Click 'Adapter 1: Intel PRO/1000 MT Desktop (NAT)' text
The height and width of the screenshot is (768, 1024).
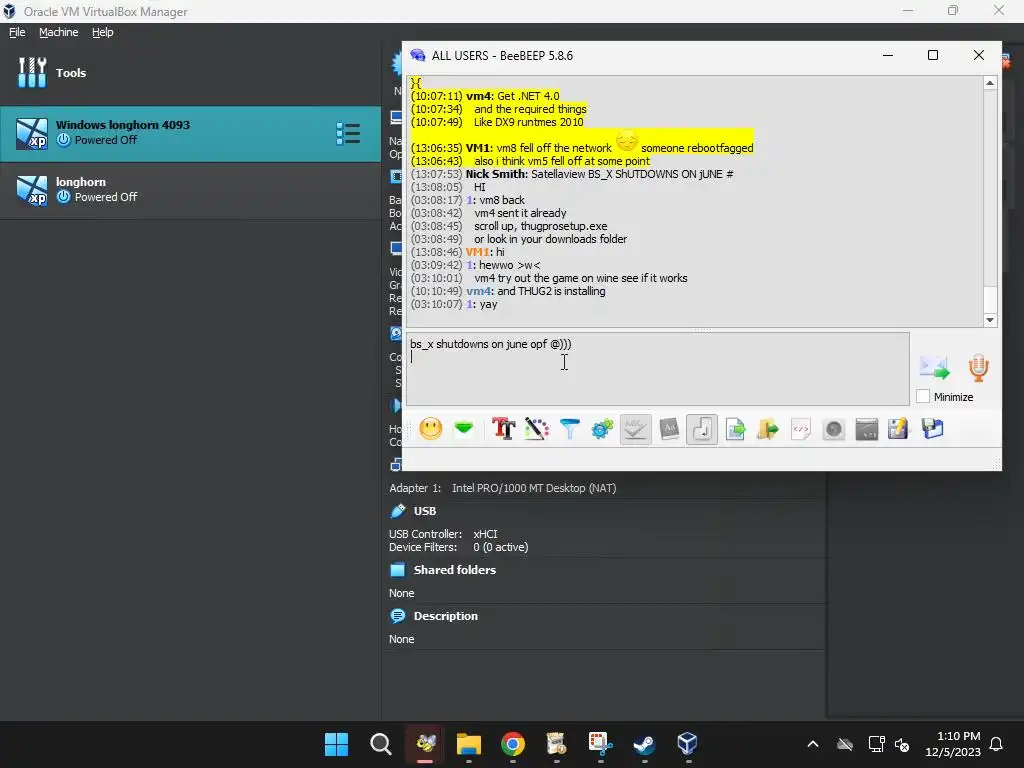[502, 488]
